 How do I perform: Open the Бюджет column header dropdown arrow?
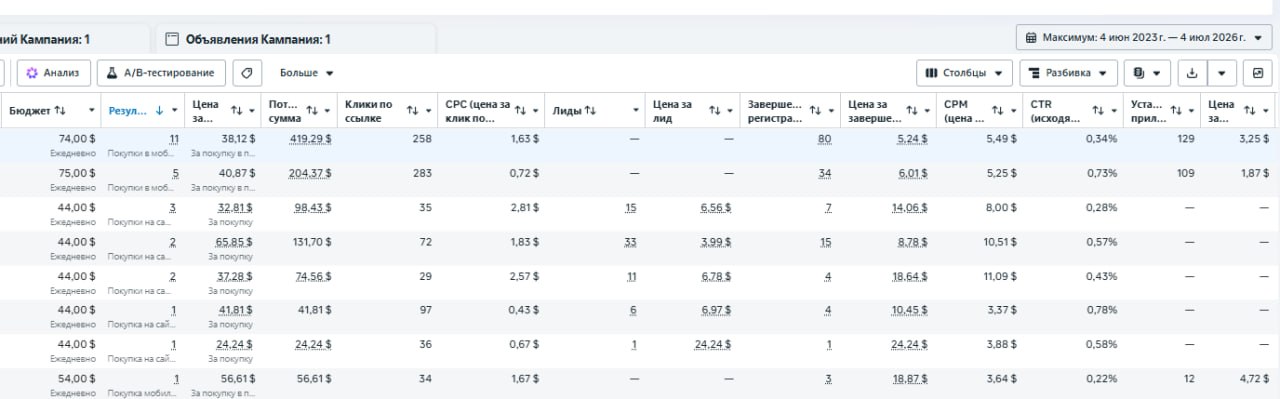click(92, 110)
